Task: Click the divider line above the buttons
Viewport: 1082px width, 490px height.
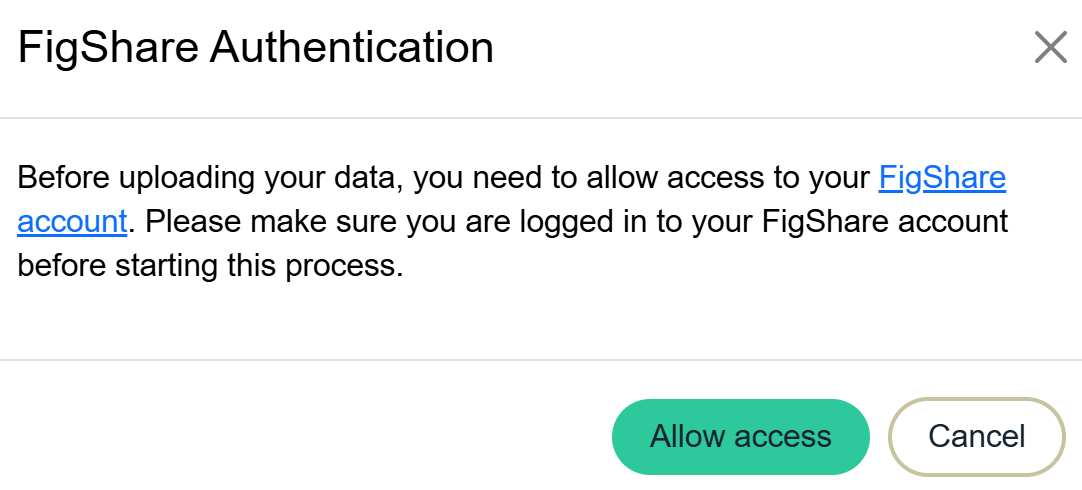Action: [540, 359]
